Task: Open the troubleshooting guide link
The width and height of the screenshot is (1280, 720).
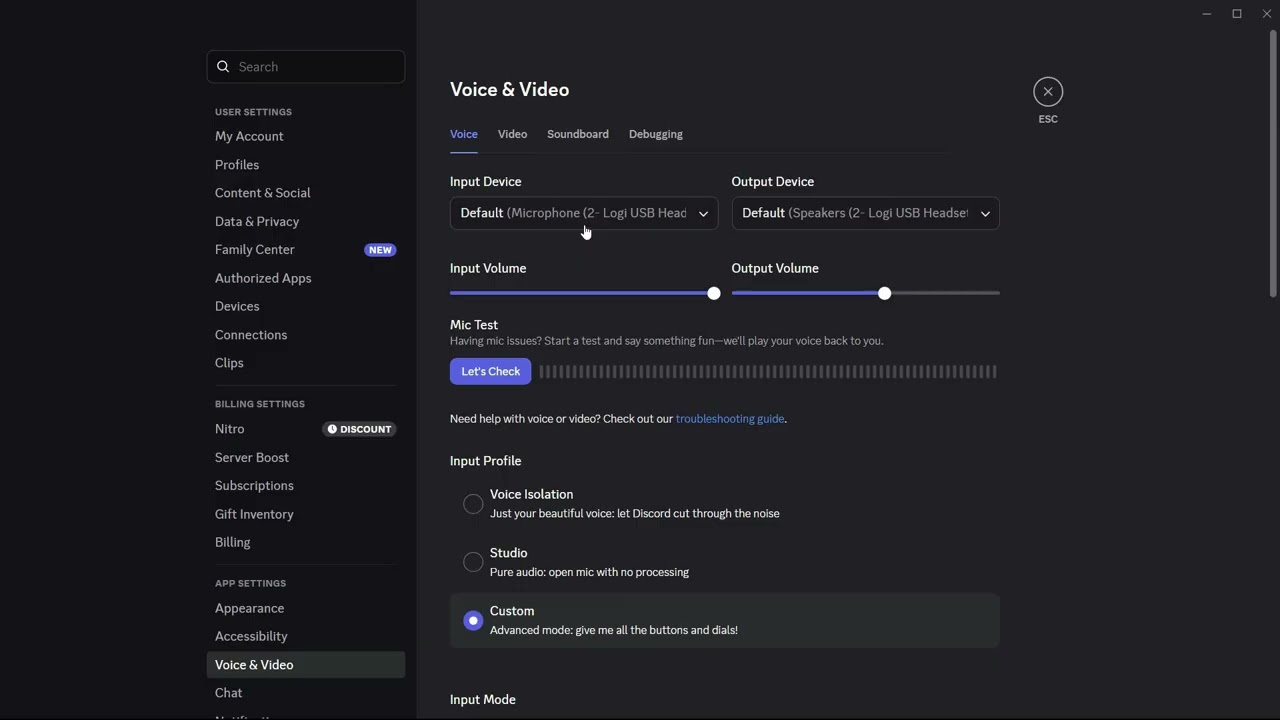Action: click(730, 419)
